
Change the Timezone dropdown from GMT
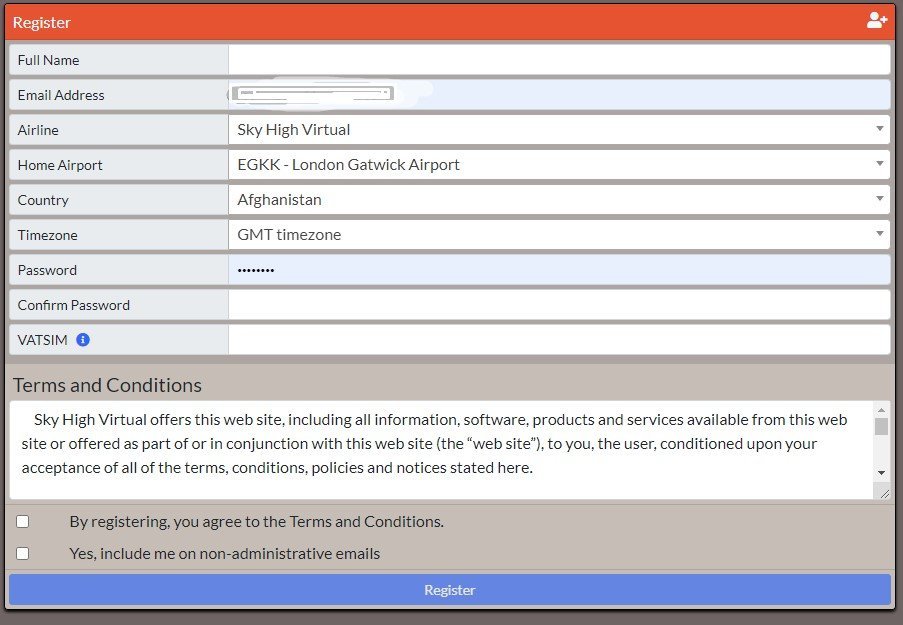pos(880,234)
